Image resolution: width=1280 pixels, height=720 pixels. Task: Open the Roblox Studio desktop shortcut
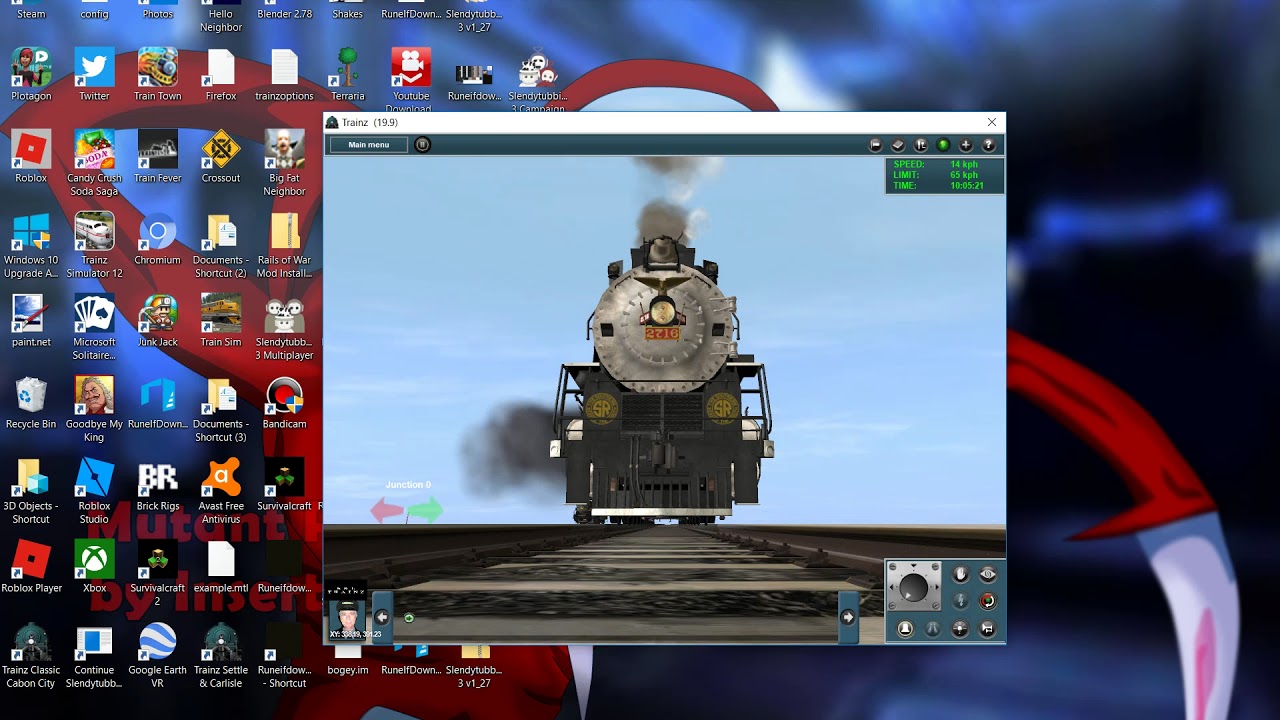(x=94, y=491)
